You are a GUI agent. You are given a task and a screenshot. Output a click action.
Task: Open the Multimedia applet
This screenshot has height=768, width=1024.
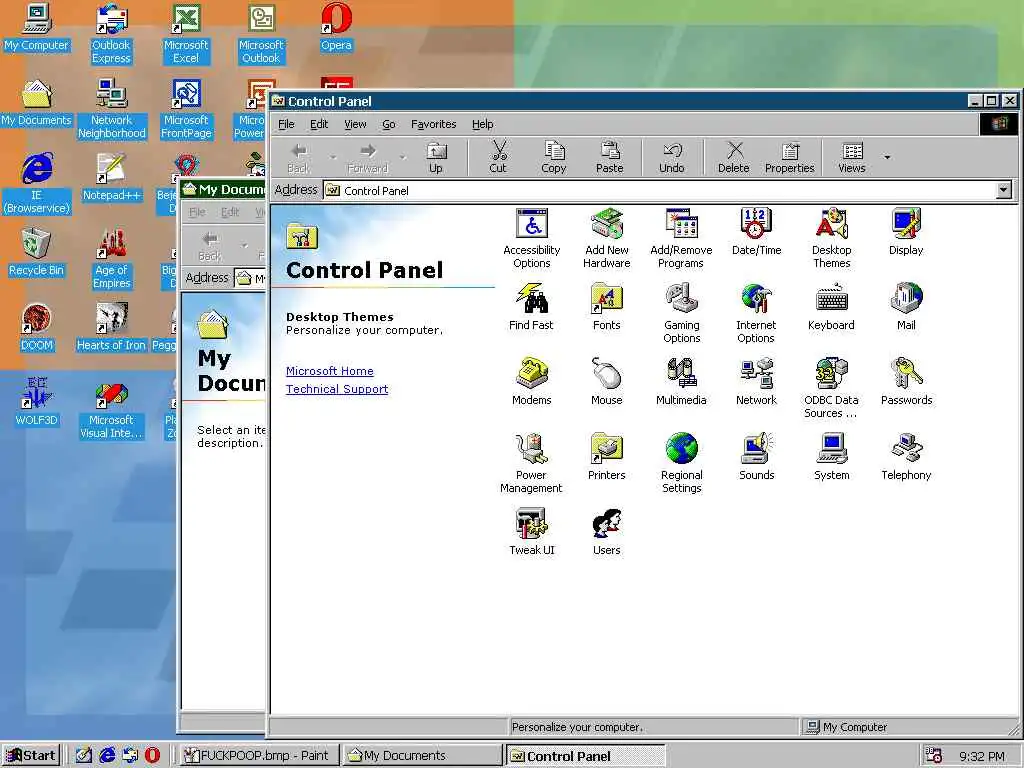681,381
